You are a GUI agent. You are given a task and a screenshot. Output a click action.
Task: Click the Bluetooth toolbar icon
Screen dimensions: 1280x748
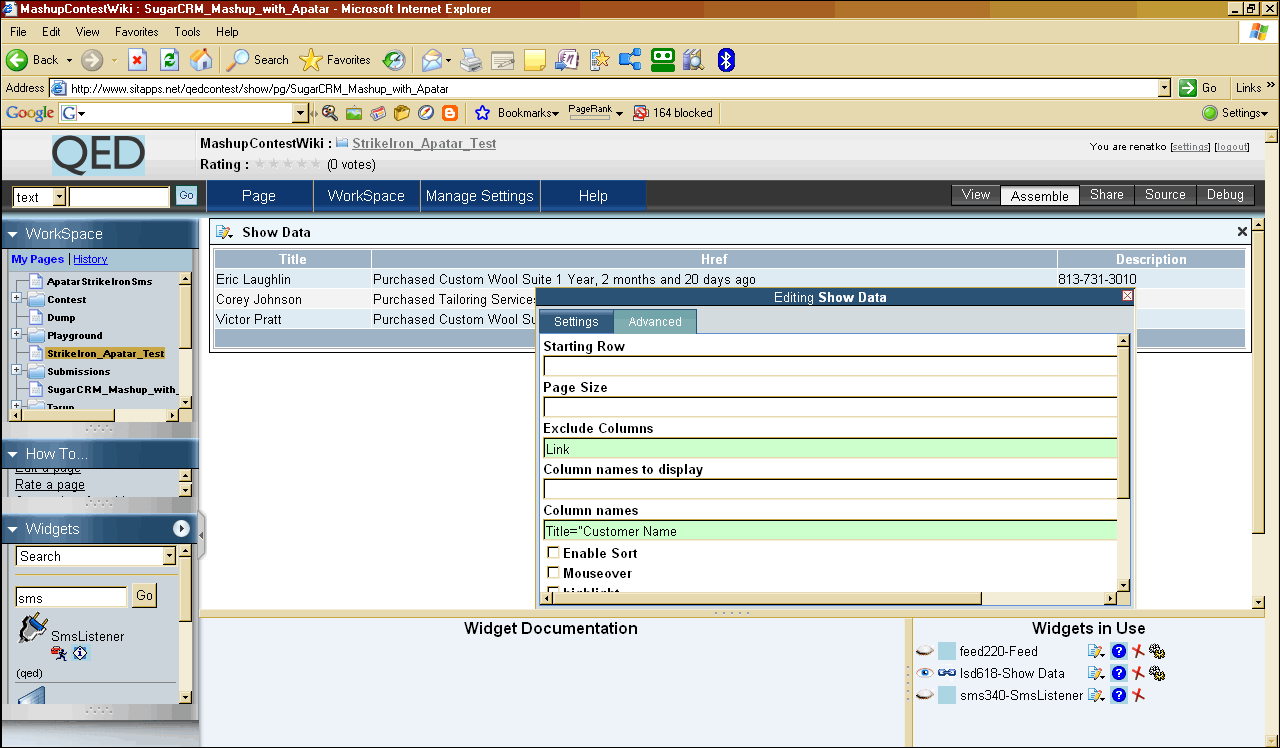pos(727,60)
